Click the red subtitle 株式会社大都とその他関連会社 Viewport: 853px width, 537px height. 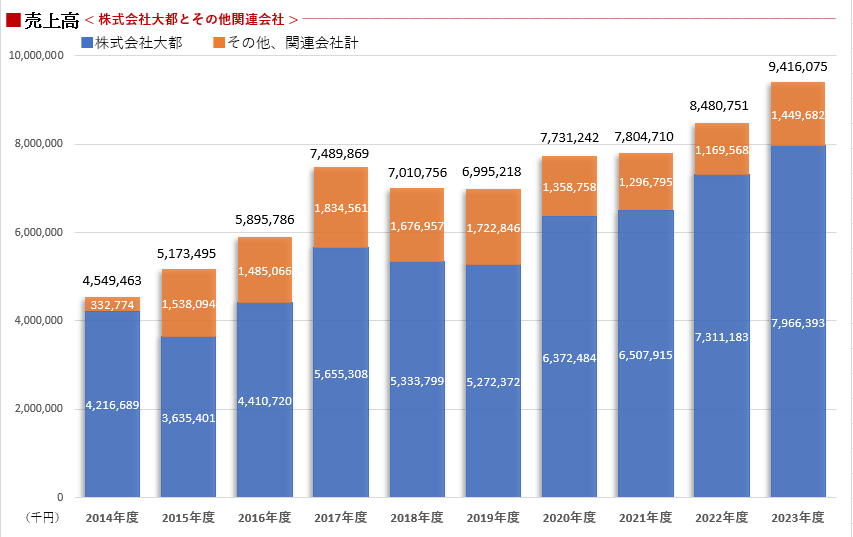(x=191, y=20)
